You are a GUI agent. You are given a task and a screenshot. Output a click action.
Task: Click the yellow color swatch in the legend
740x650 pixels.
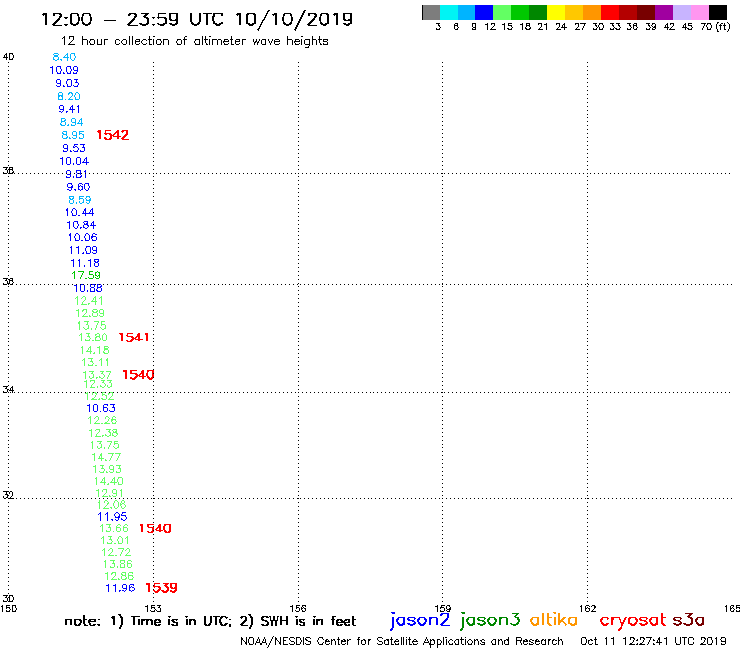pyautogui.click(x=556, y=12)
